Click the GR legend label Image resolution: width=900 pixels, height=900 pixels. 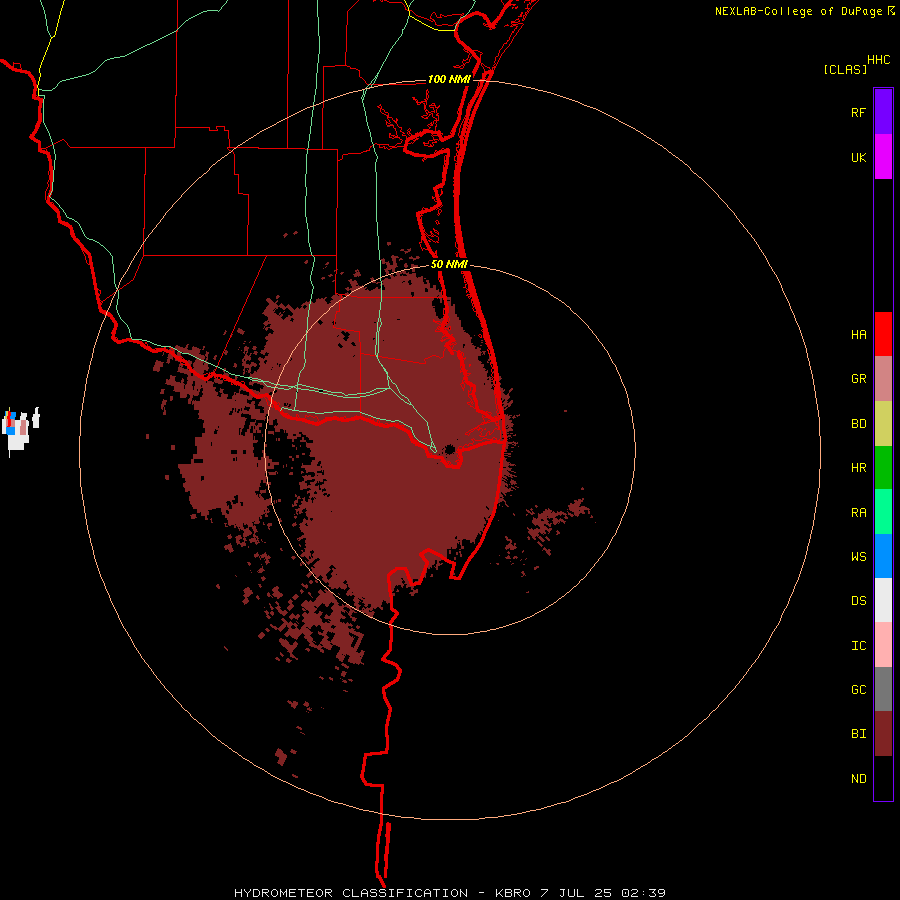coord(858,379)
